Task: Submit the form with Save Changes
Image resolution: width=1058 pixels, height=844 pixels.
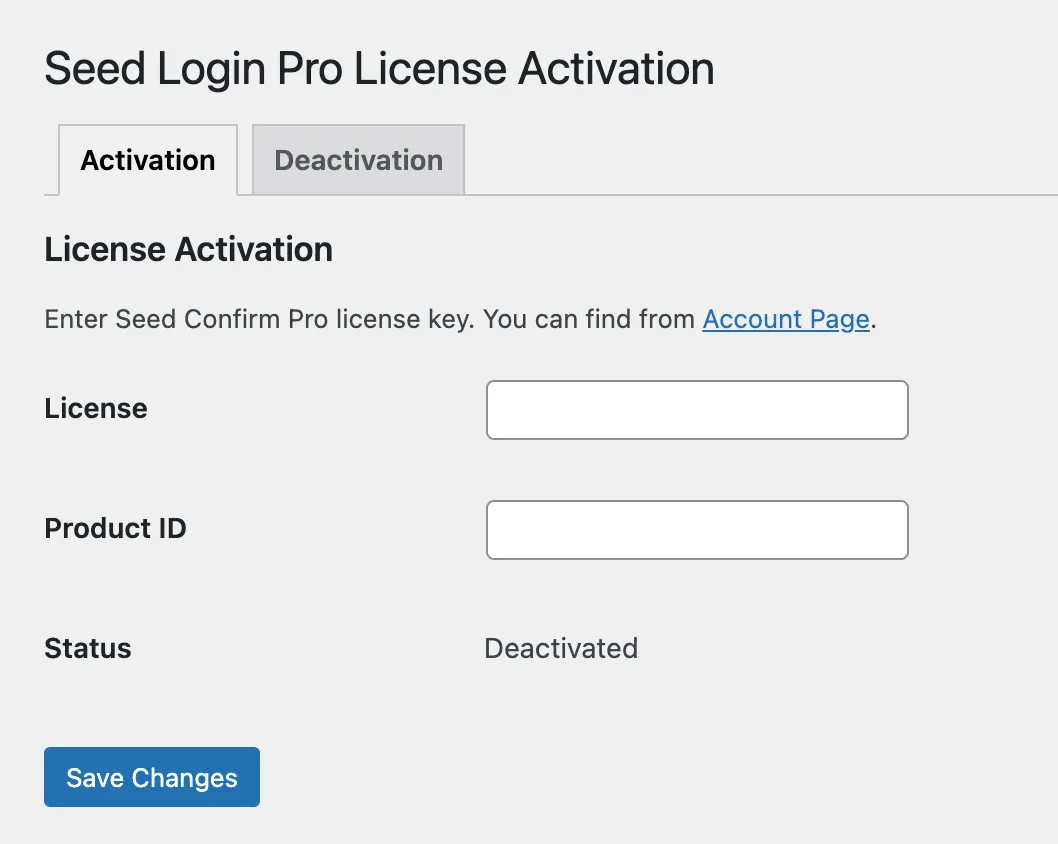Action: tap(152, 777)
